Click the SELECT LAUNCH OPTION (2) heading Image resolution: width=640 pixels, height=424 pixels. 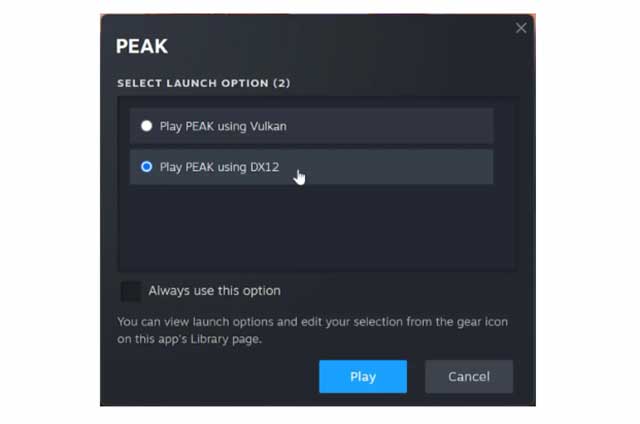[205, 82]
